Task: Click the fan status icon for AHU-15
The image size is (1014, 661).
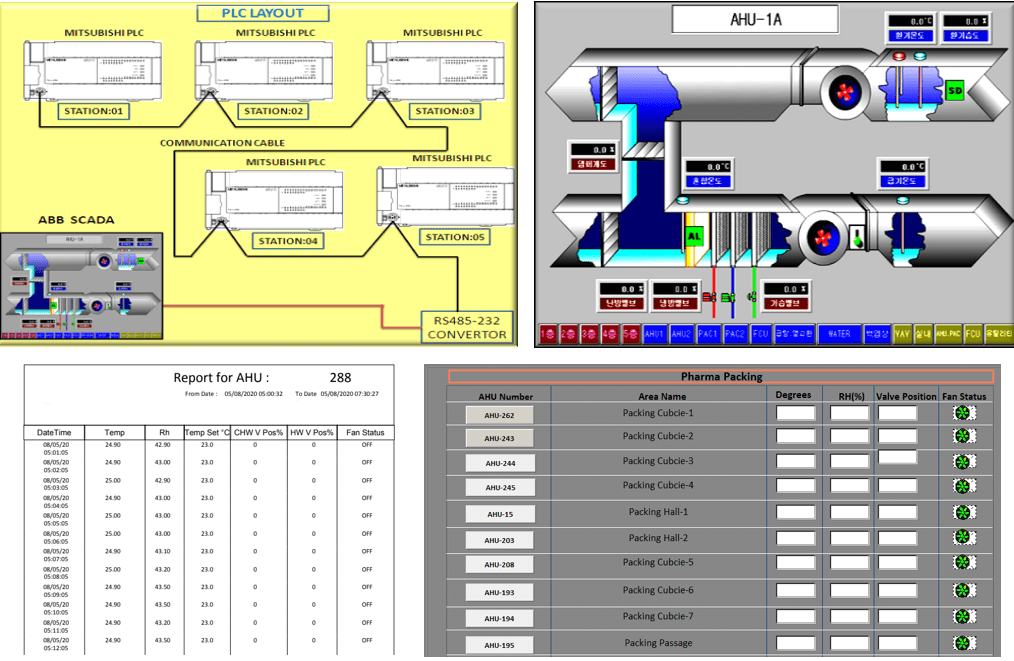Action: 964,513
